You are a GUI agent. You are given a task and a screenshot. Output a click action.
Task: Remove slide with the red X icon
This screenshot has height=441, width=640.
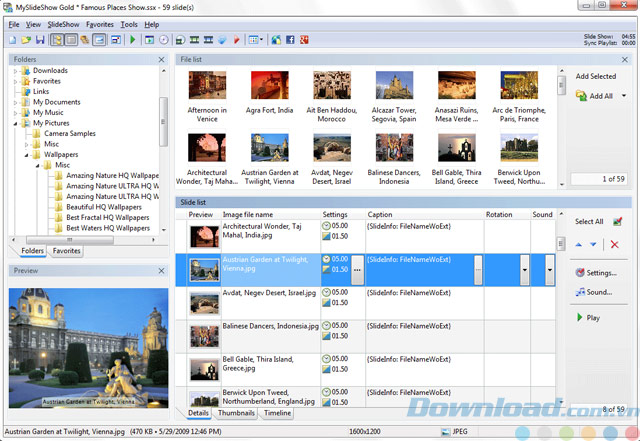click(614, 244)
